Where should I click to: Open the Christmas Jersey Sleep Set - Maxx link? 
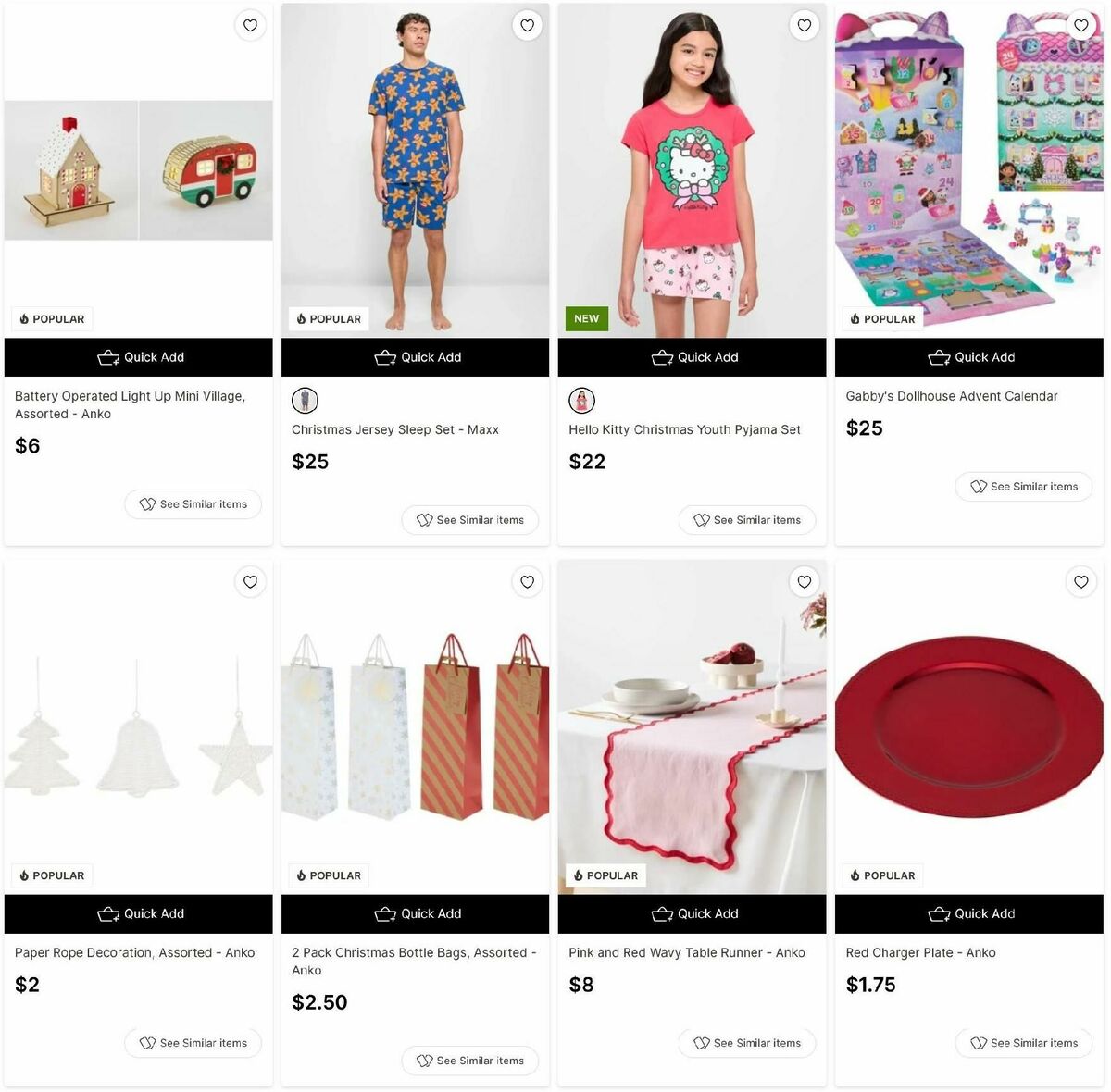pos(395,429)
